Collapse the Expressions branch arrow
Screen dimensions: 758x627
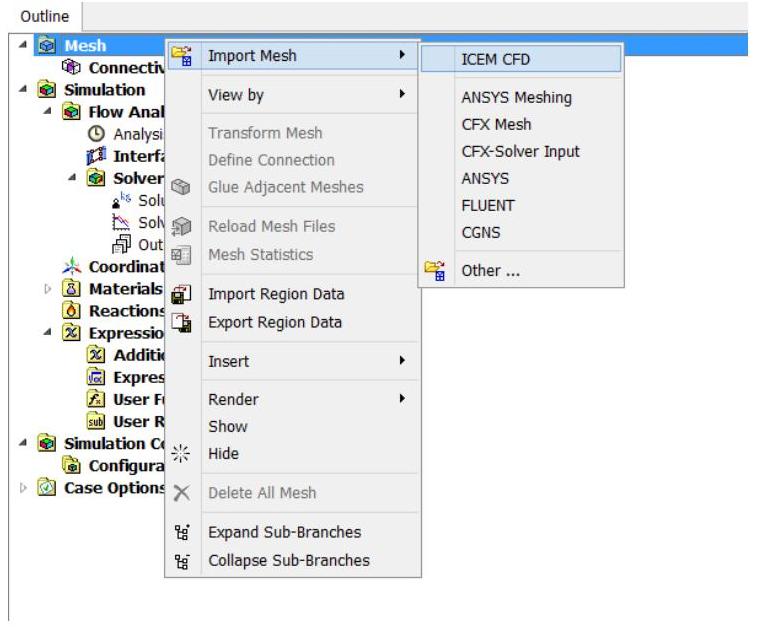[x=47, y=332]
